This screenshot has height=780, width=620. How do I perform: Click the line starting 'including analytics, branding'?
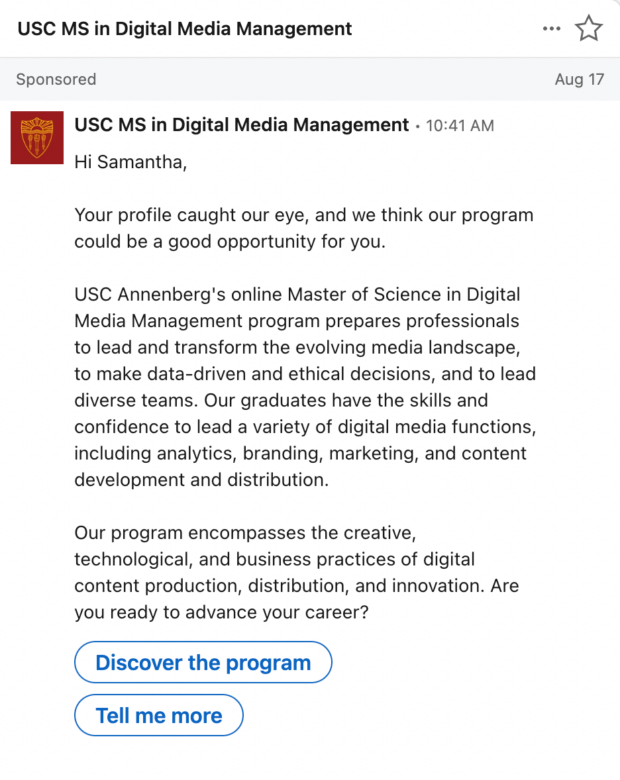tap(300, 454)
